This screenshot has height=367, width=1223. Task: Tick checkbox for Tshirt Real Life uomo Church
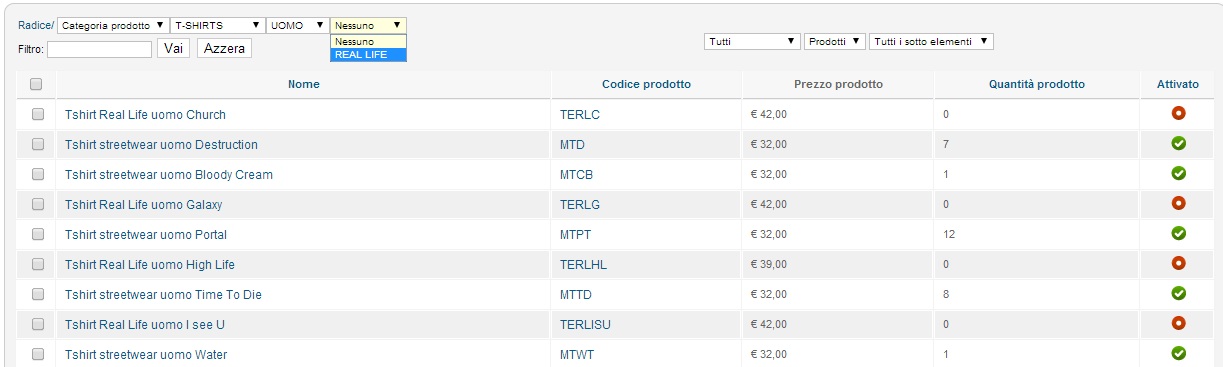pyautogui.click(x=38, y=114)
